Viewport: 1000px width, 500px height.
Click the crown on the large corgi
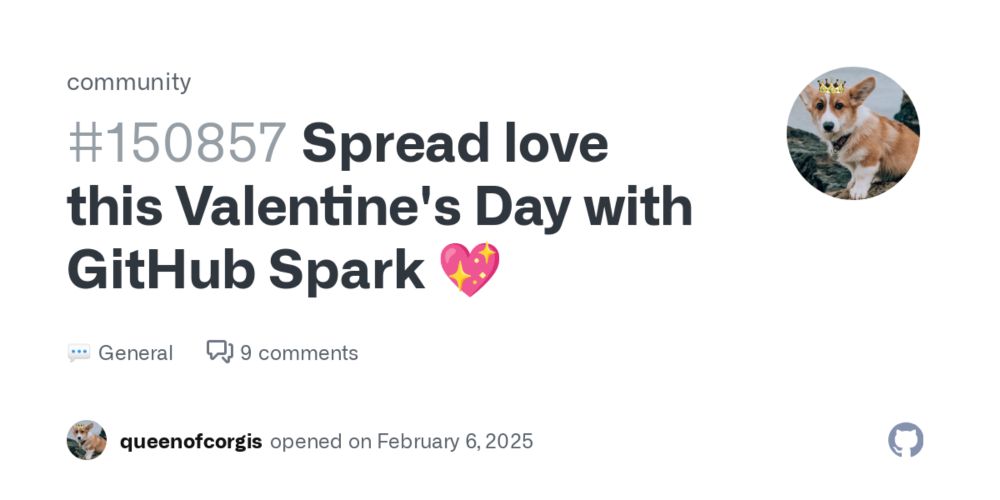832,85
